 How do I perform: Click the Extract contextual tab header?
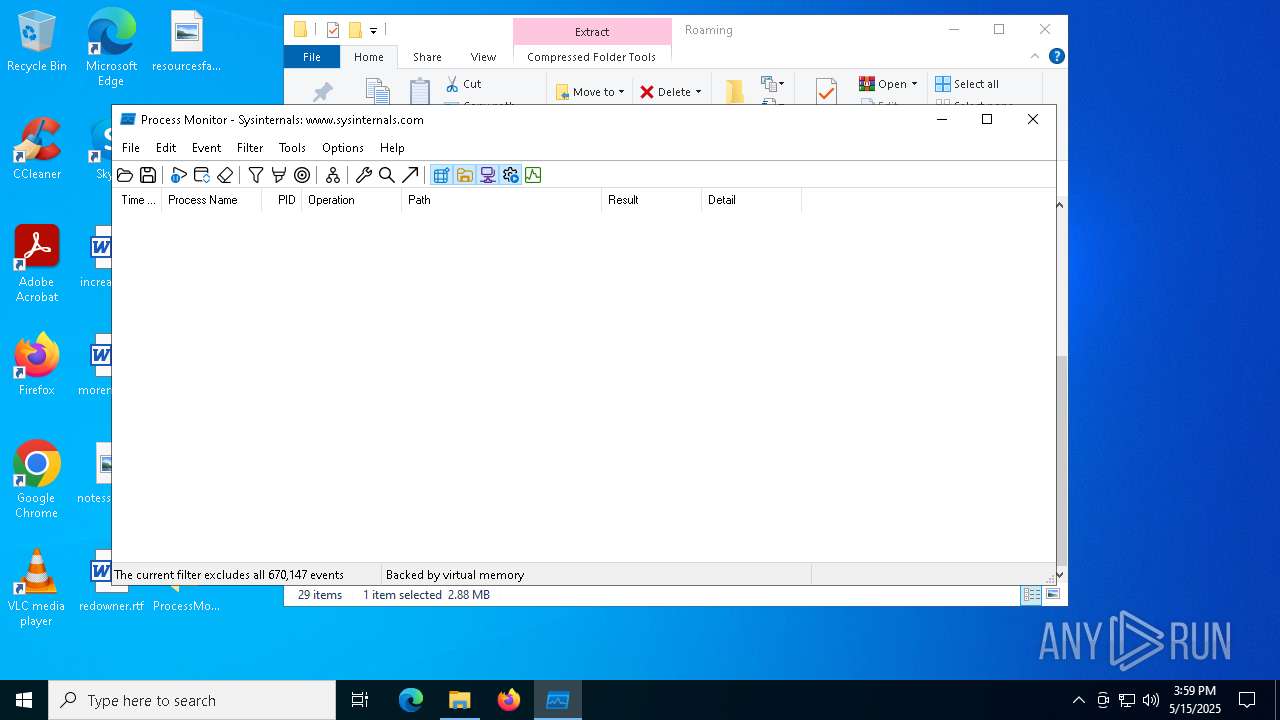pos(592,31)
